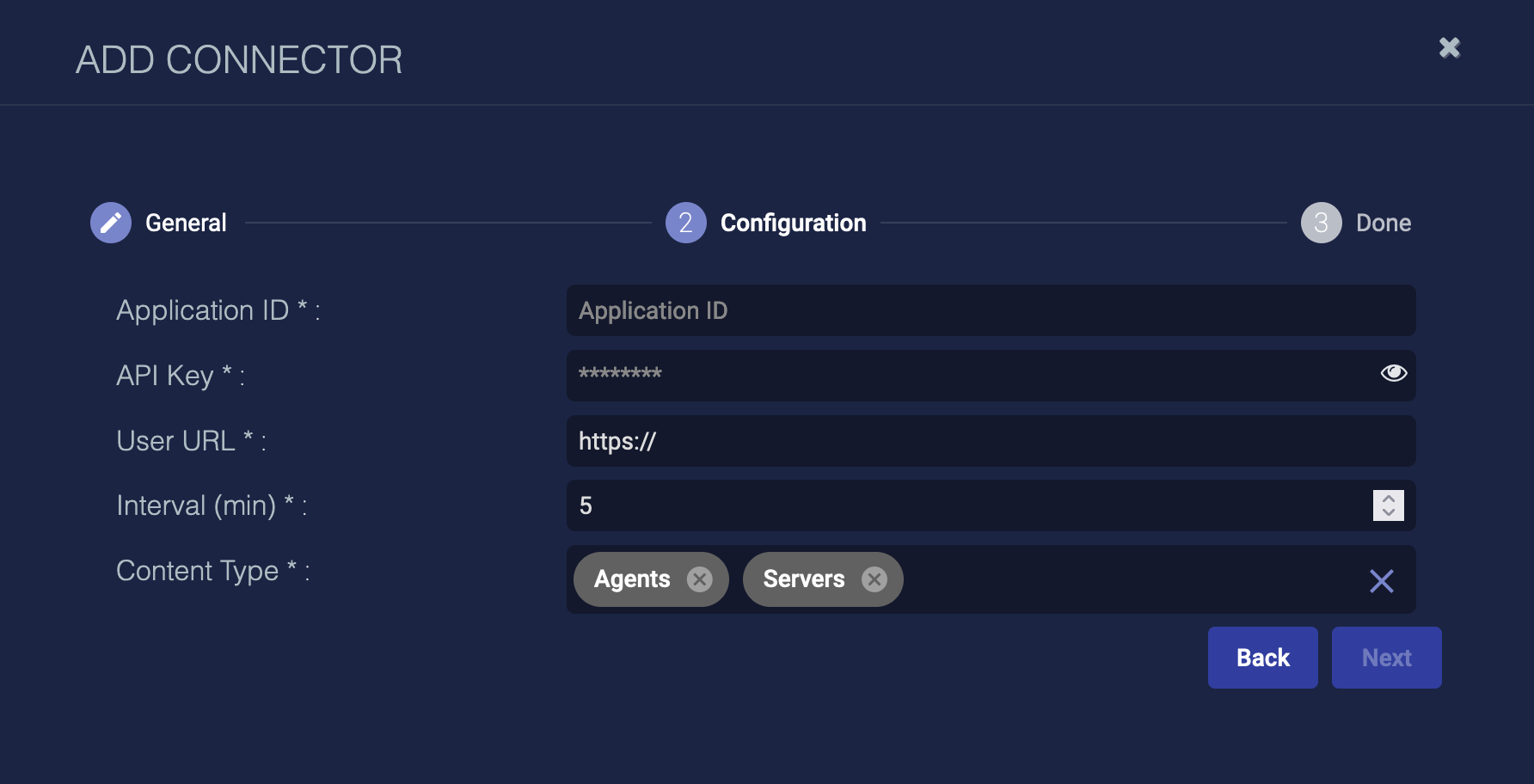Click the Interval (min) number field
The image size is (1534, 784).
963,505
